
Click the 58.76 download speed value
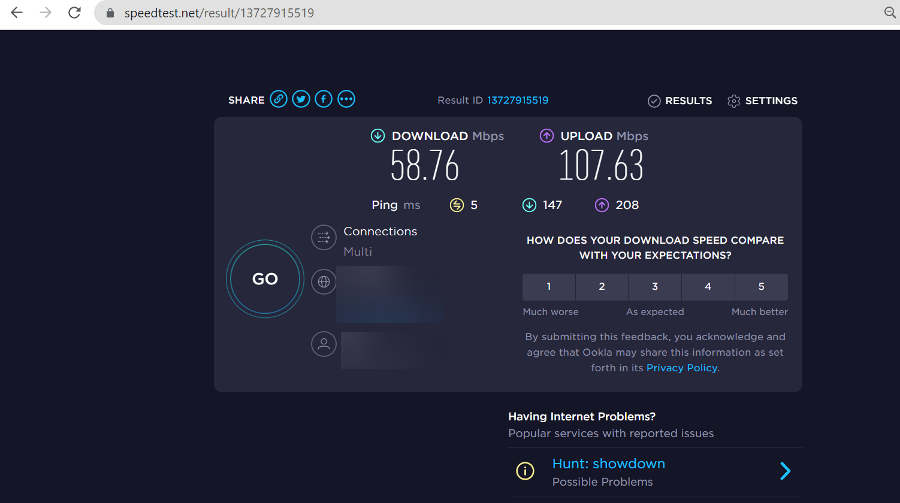click(x=425, y=165)
